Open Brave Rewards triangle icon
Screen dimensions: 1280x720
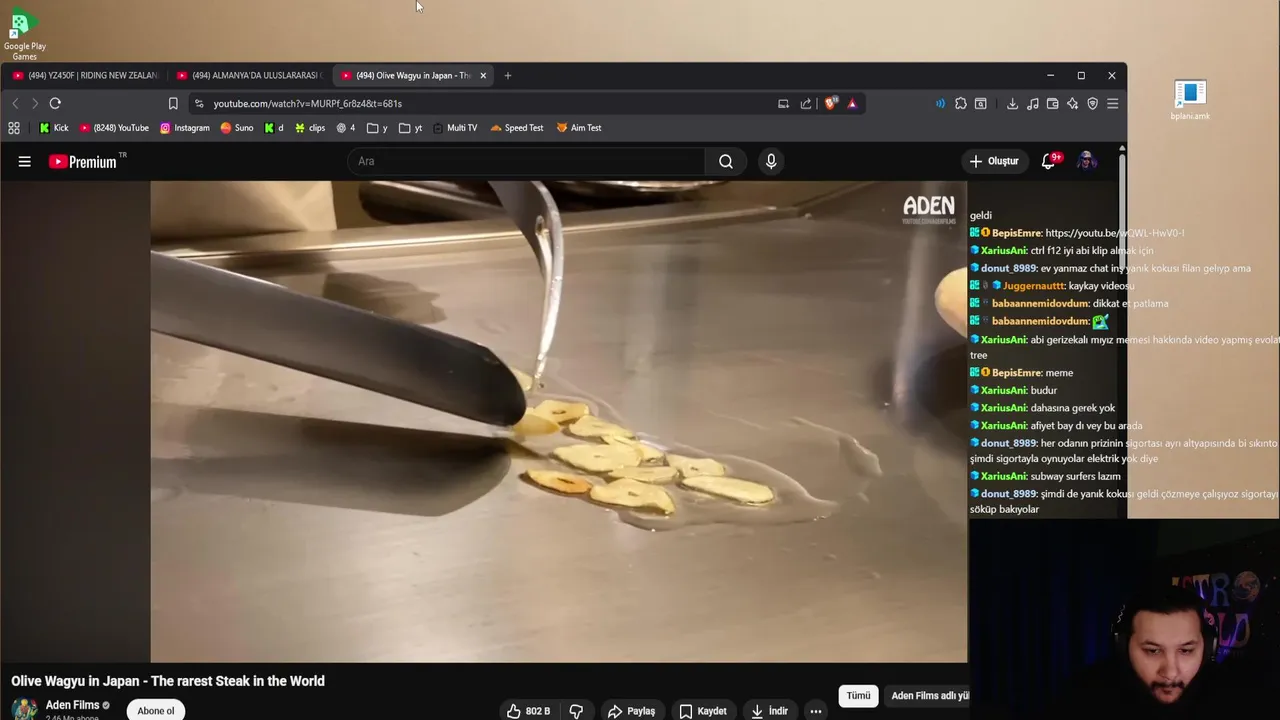(x=852, y=103)
